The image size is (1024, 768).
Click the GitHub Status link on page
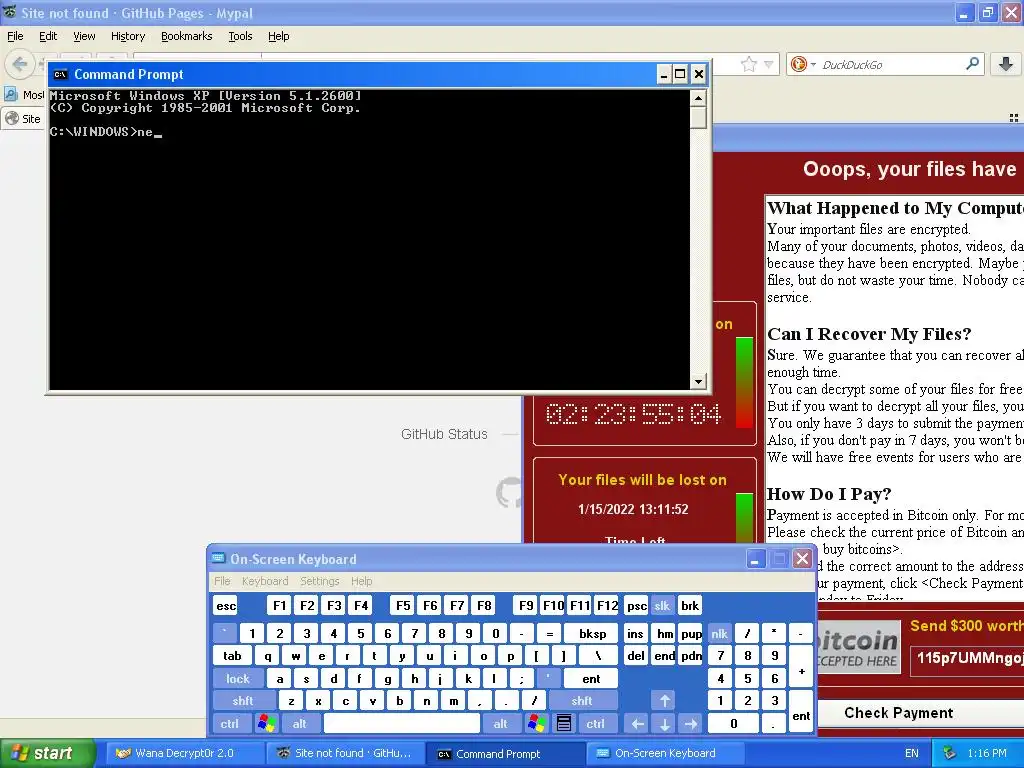coord(444,434)
